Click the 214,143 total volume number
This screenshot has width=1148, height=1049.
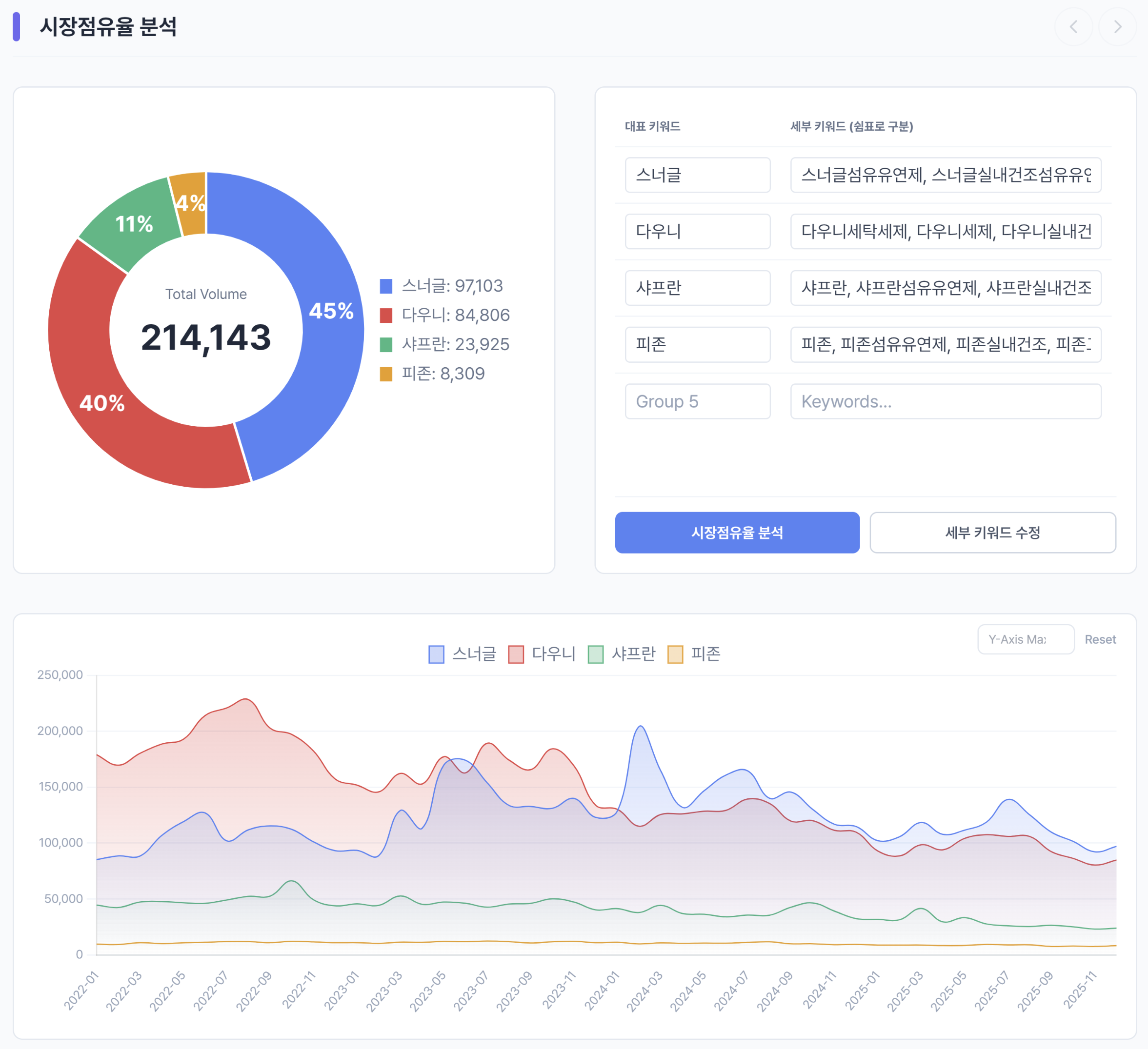pos(205,337)
